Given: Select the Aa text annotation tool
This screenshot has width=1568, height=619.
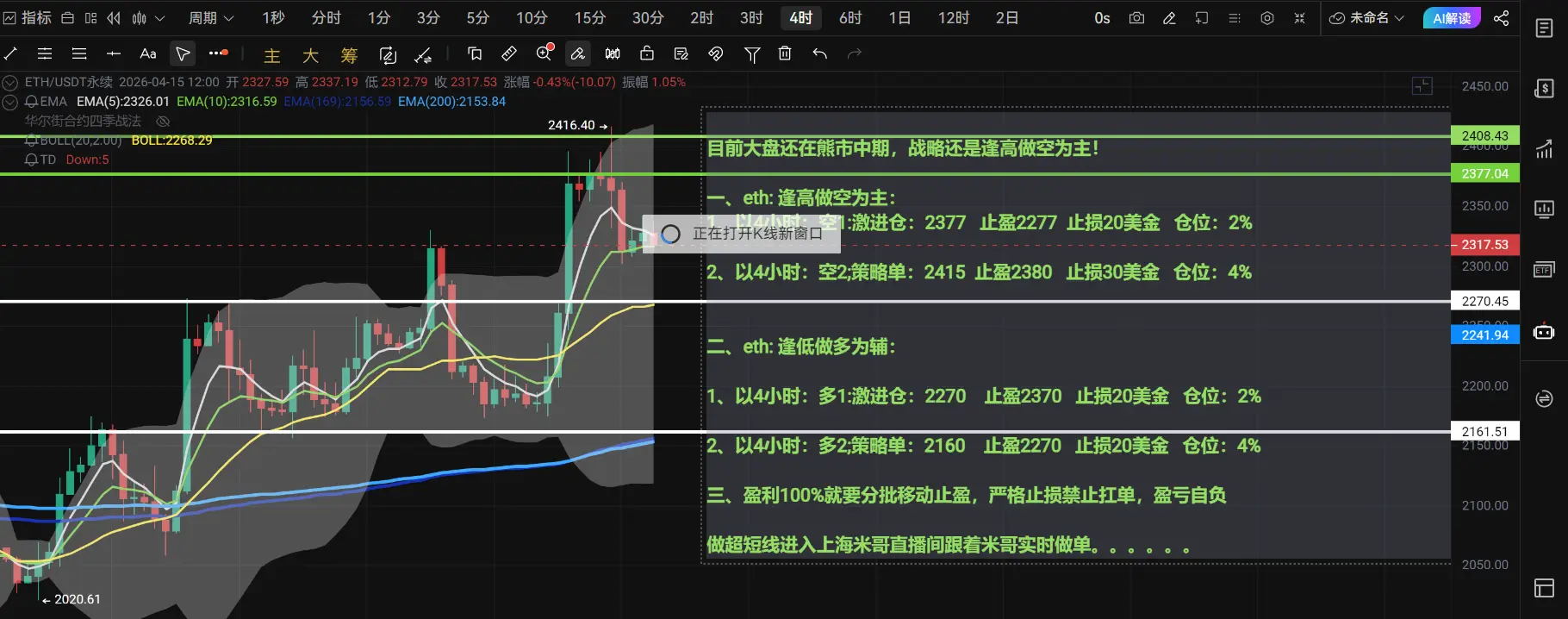Looking at the screenshot, I should pos(148,53).
